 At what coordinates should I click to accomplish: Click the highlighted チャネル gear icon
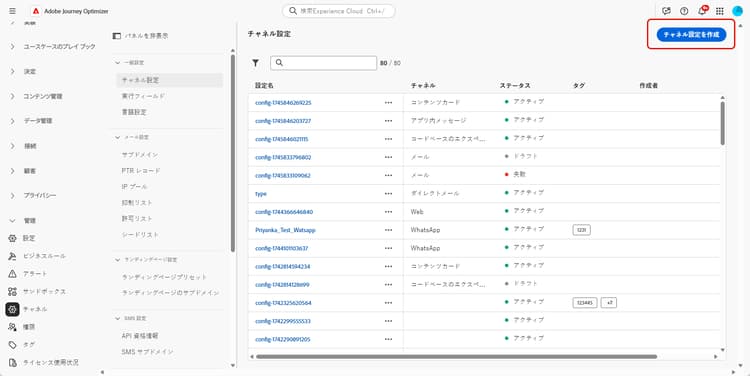tap(12, 309)
